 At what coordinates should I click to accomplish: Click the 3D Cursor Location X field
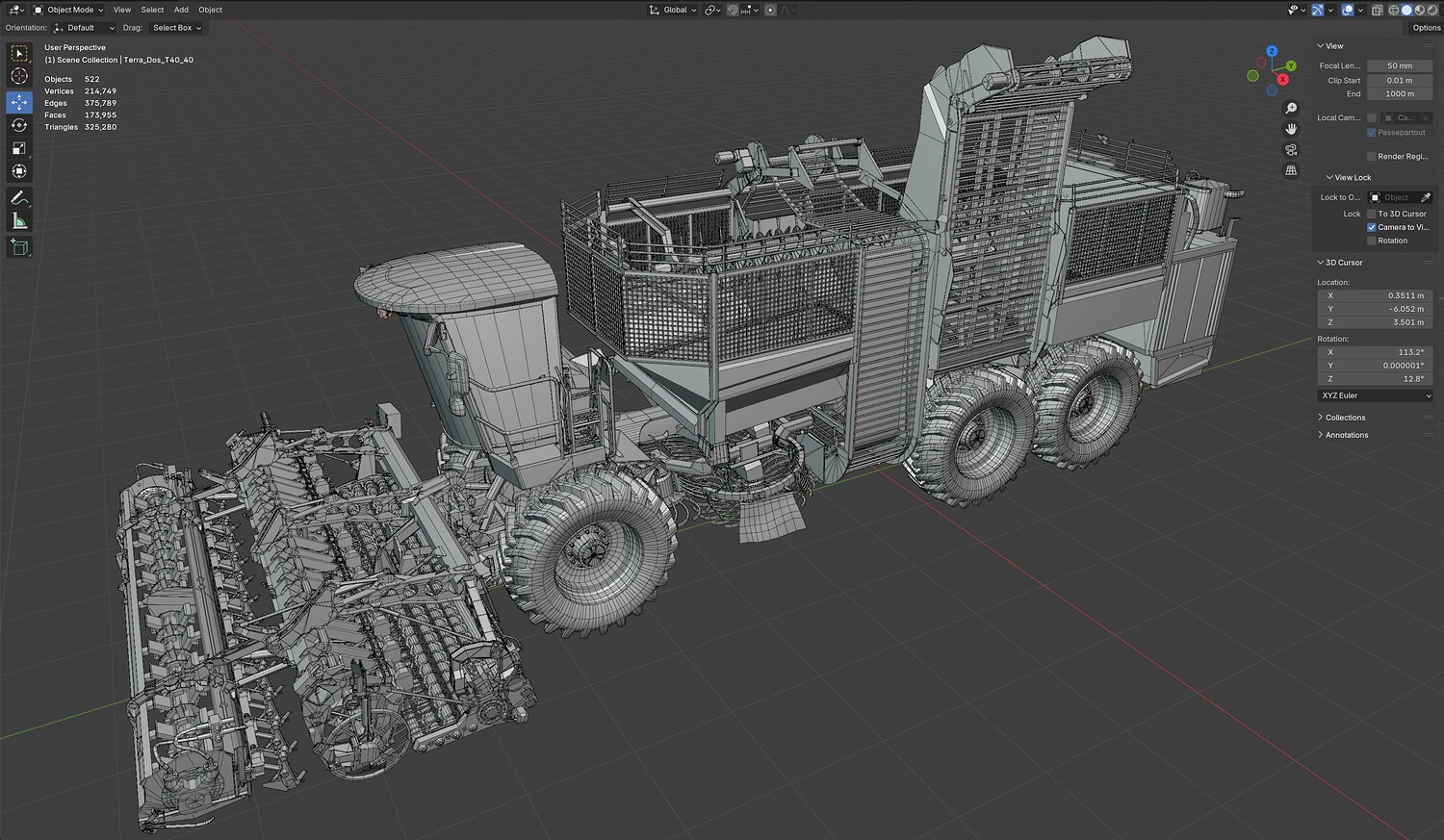click(x=1375, y=295)
